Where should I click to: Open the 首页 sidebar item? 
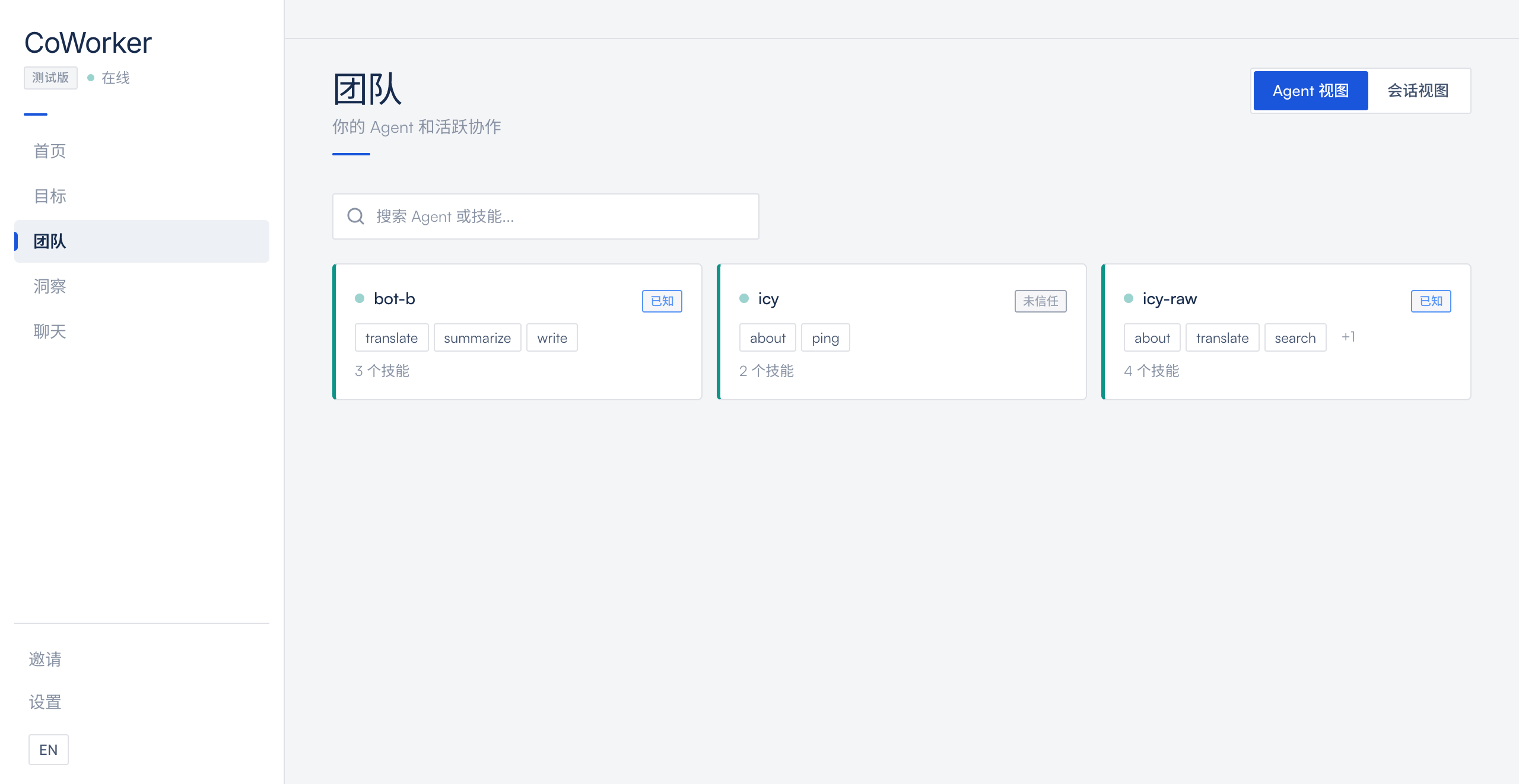point(50,151)
